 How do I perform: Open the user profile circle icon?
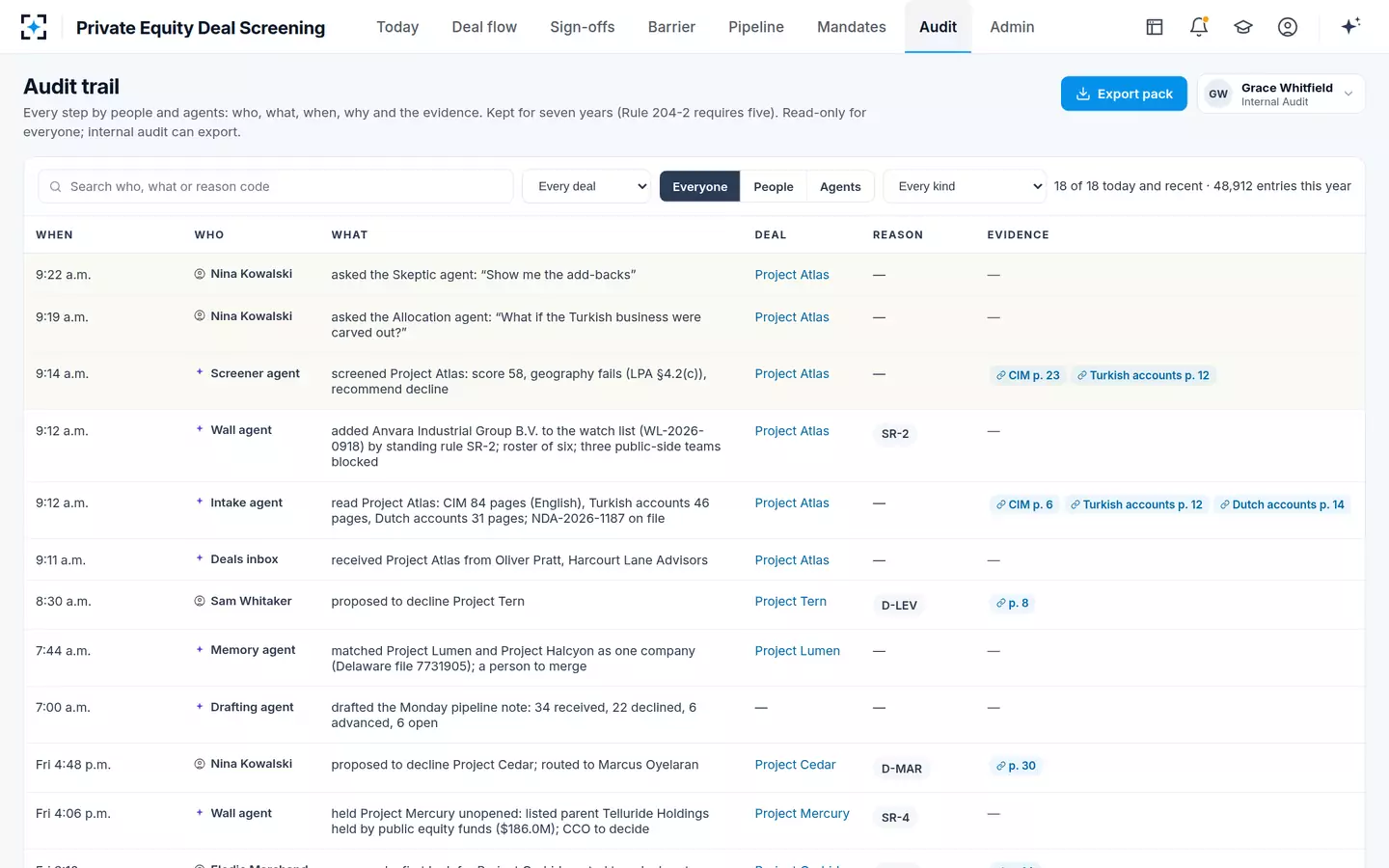tap(1288, 27)
